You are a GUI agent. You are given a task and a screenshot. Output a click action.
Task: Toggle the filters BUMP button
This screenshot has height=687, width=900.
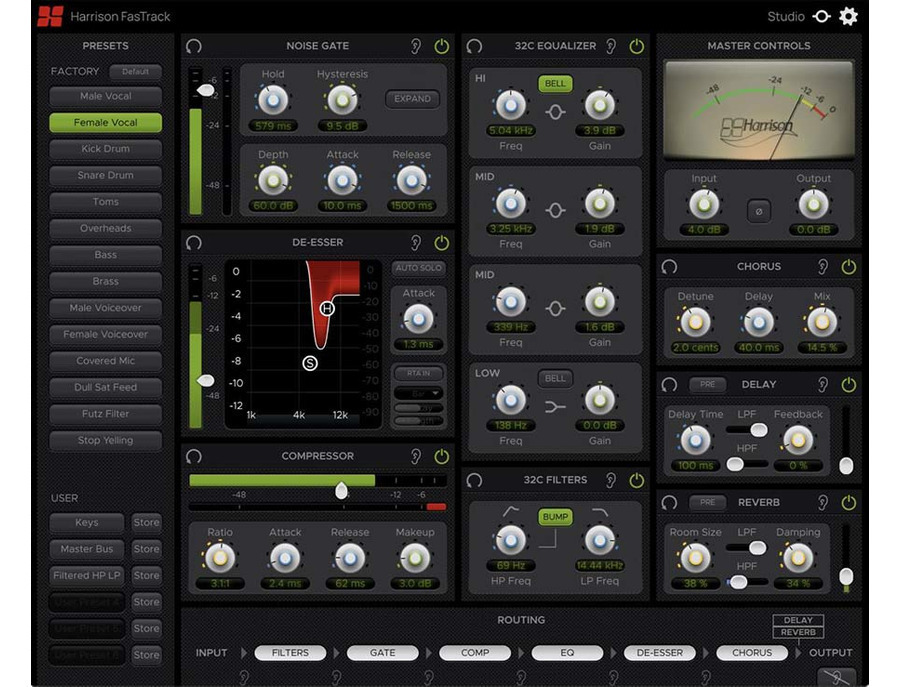555,517
